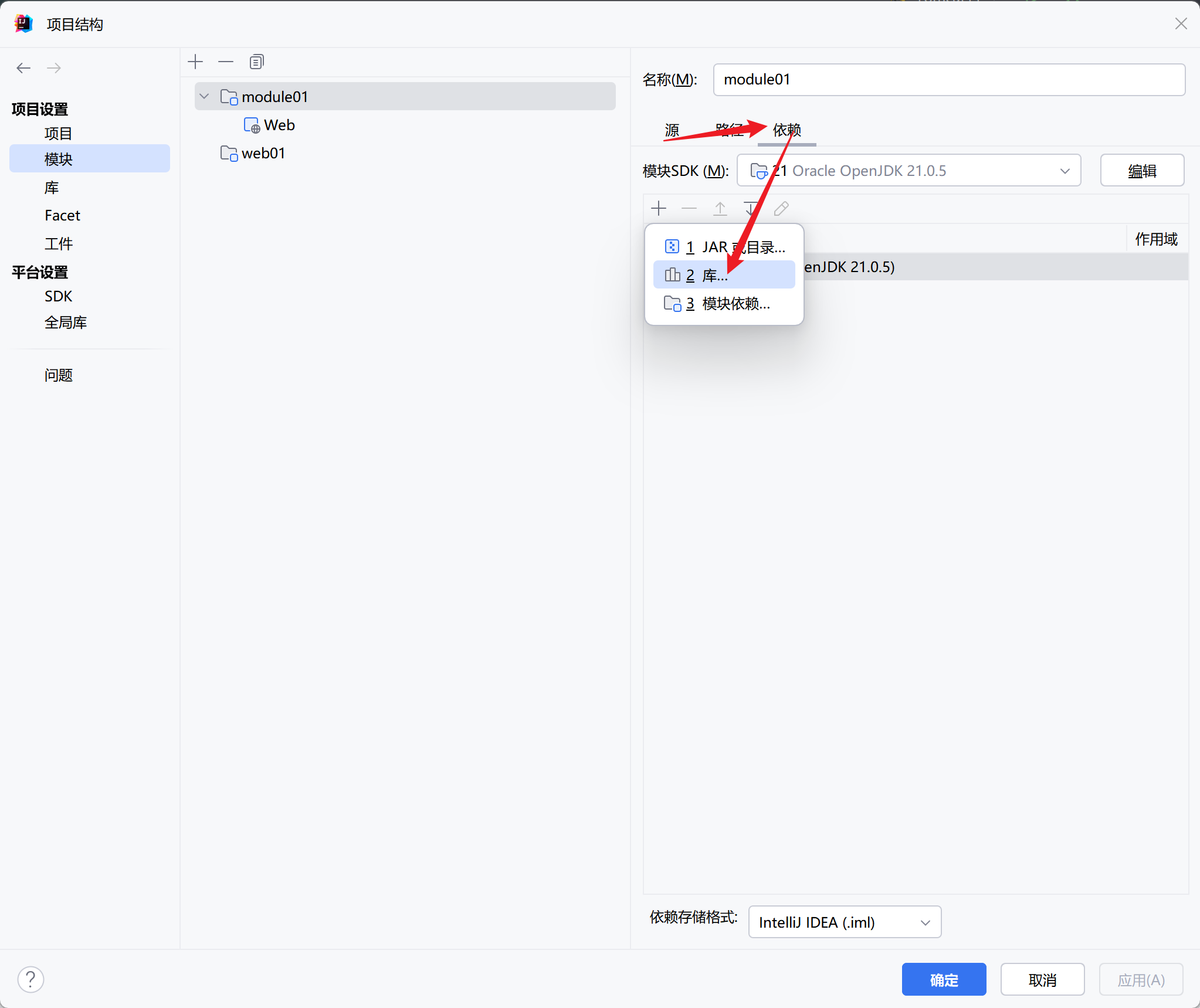Open the module SDK dropdown
Screen dimensions: 1200x1008
909,171
